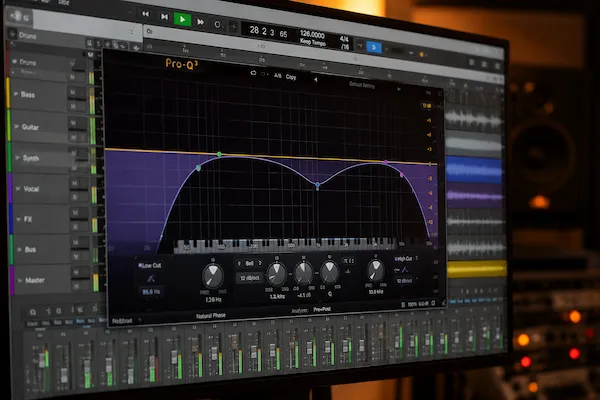Screen dimensions: 600x400
Task: Select the next band with right arrow near Bell
Action: (x=260, y=263)
